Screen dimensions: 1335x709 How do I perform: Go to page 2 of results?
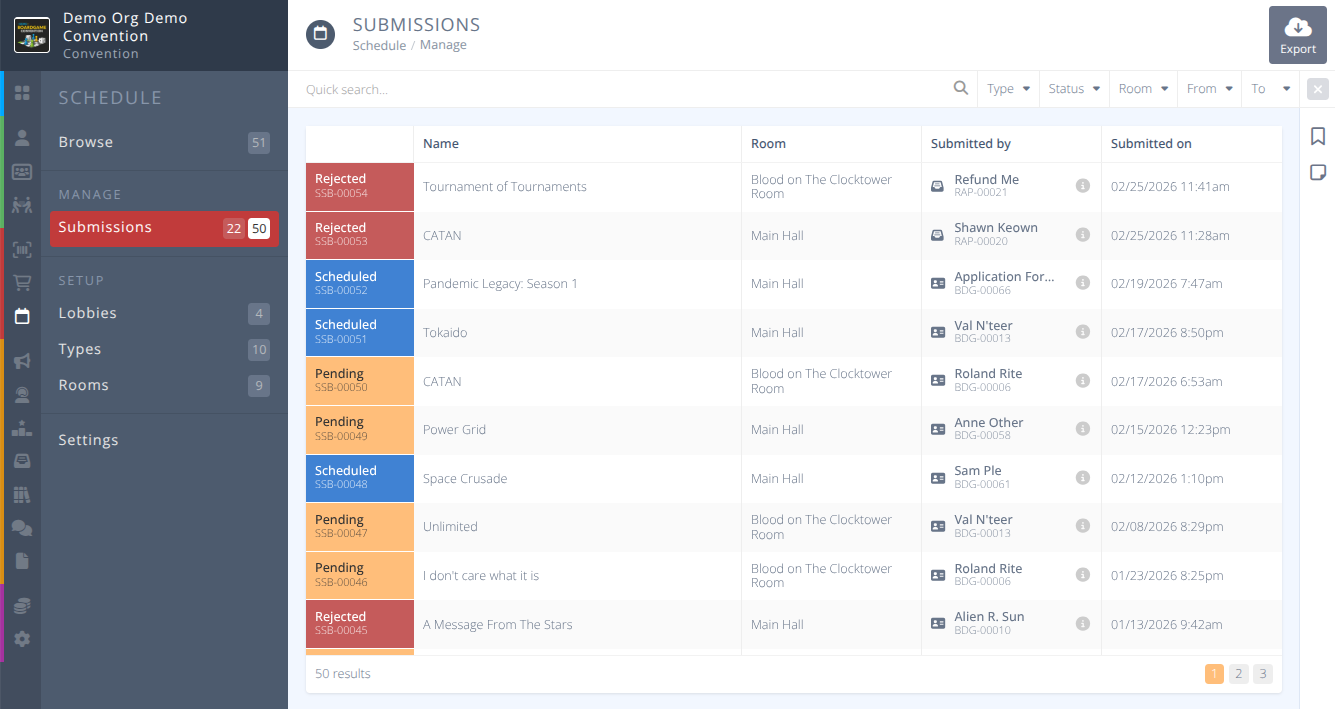pyautogui.click(x=1239, y=674)
